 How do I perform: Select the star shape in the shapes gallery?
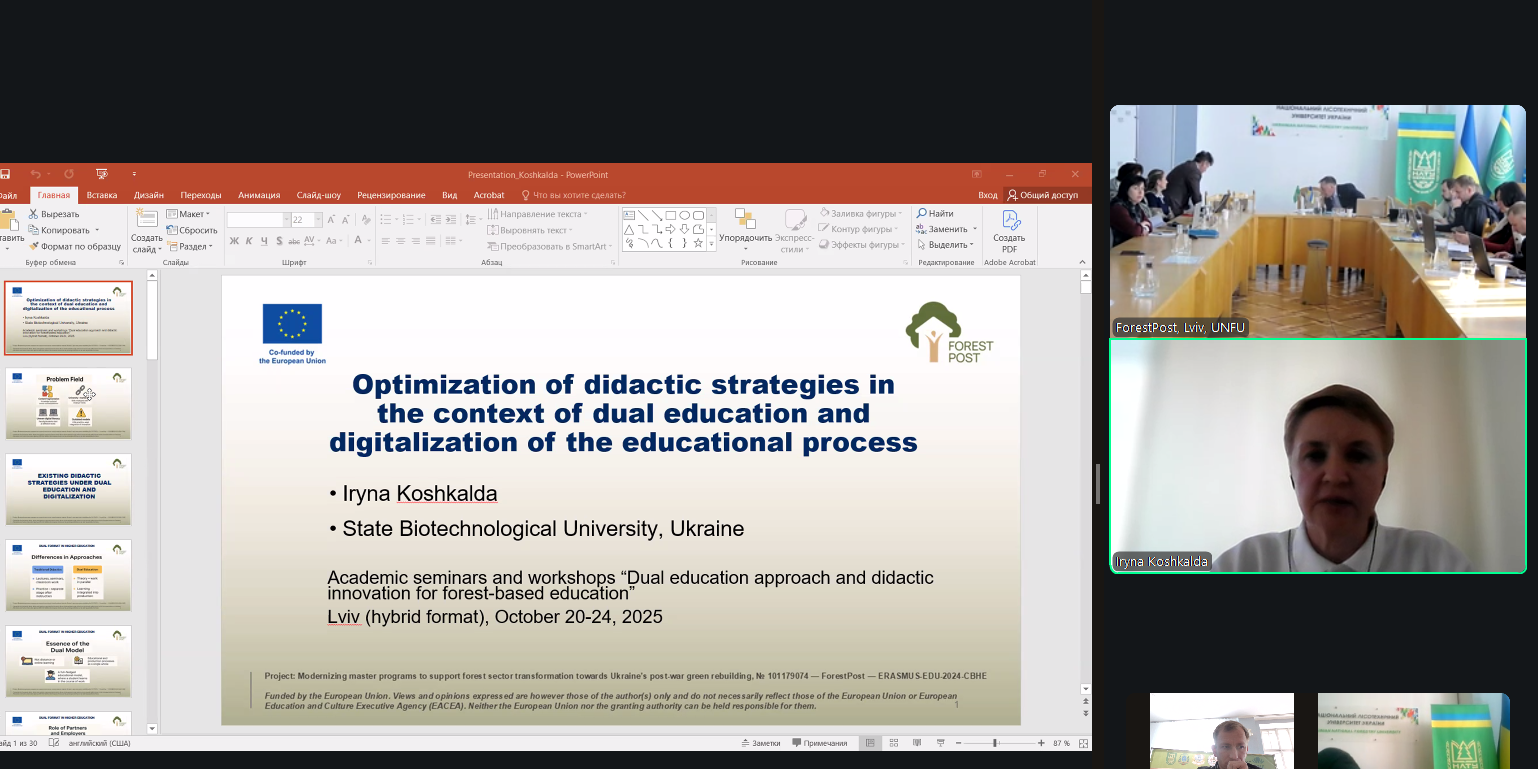698,243
